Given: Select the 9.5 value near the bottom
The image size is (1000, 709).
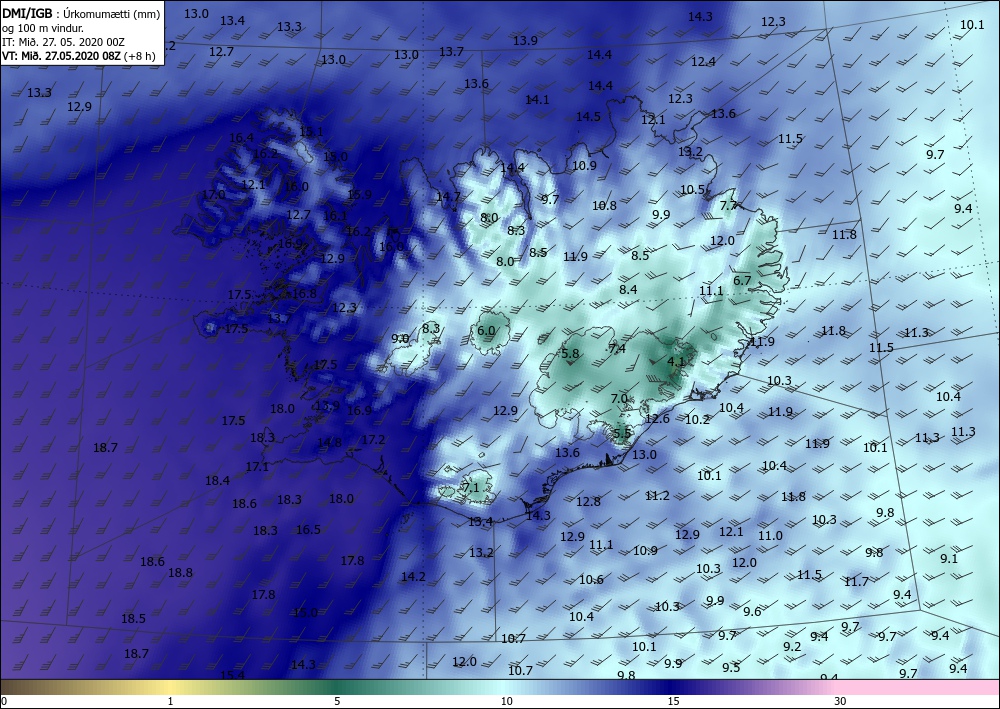Looking at the screenshot, I should click(731, 668).
